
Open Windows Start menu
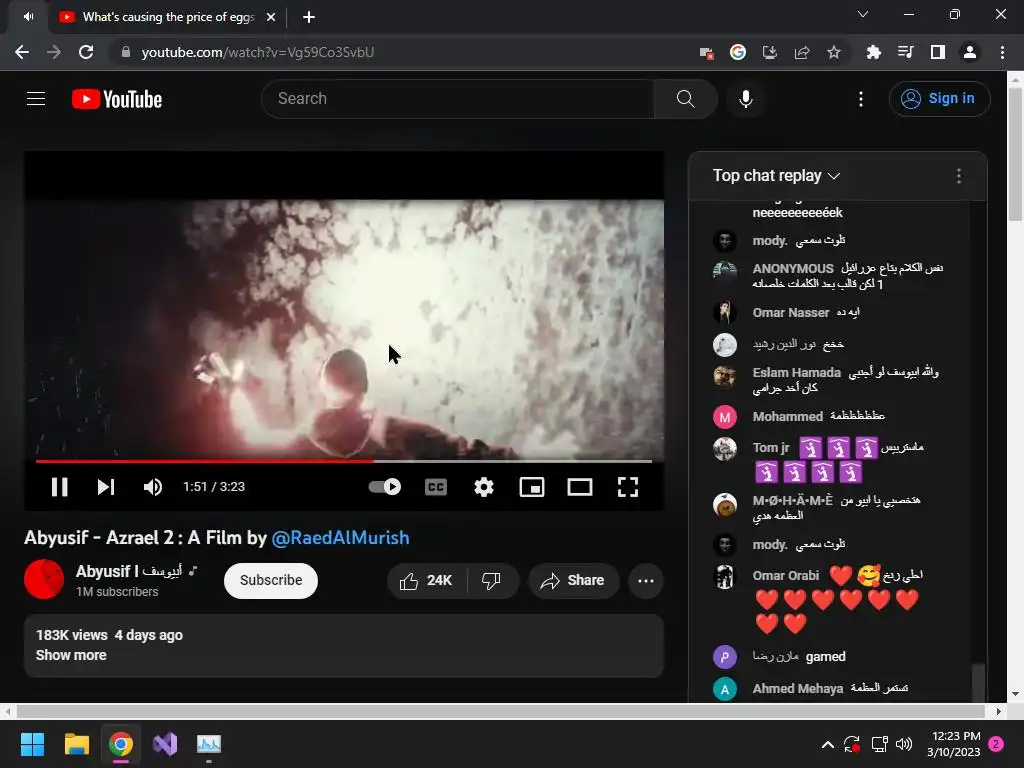point(32,744)
